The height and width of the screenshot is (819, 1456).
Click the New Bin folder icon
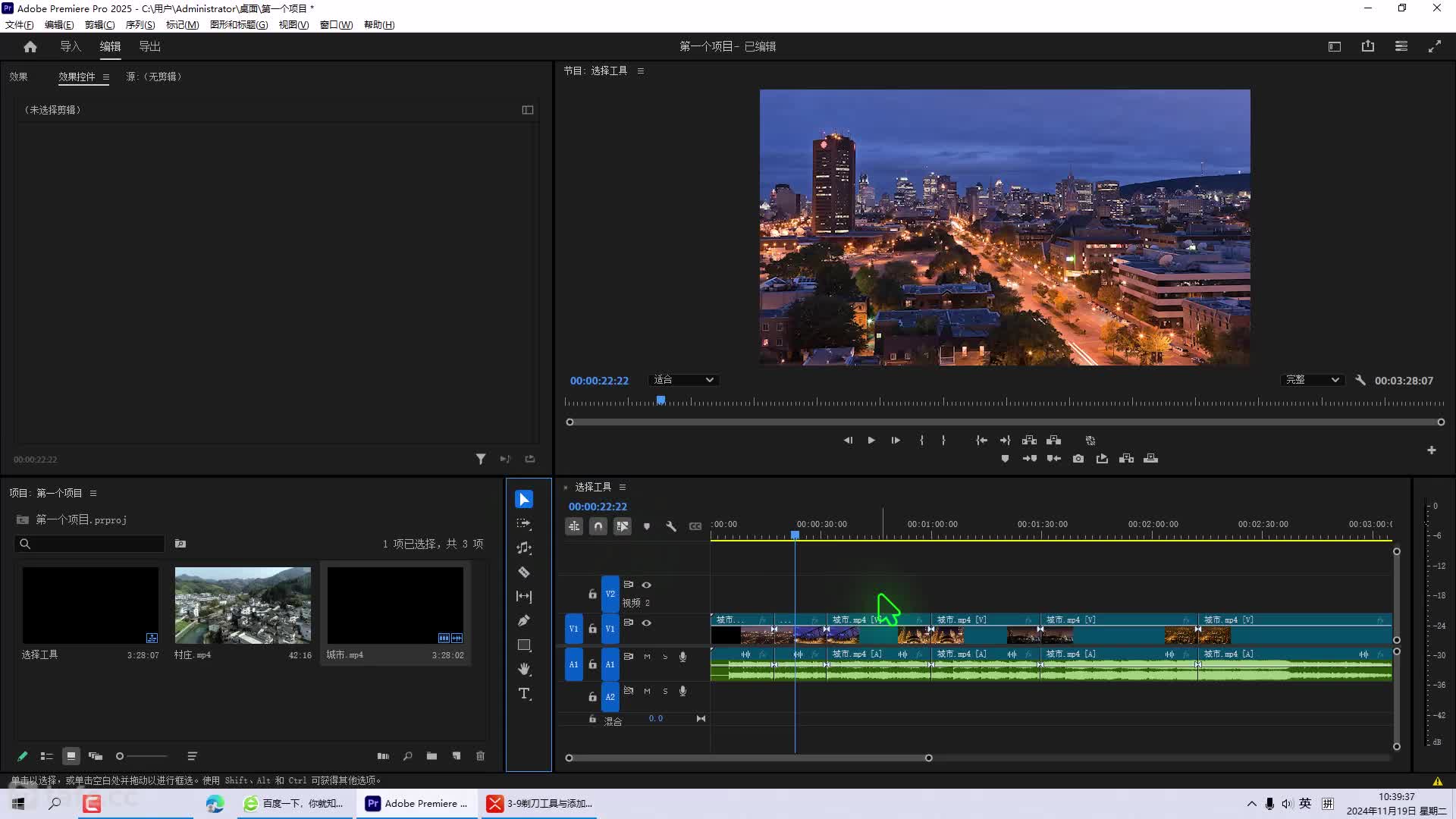pyautogui.click(x=431, y=756)
